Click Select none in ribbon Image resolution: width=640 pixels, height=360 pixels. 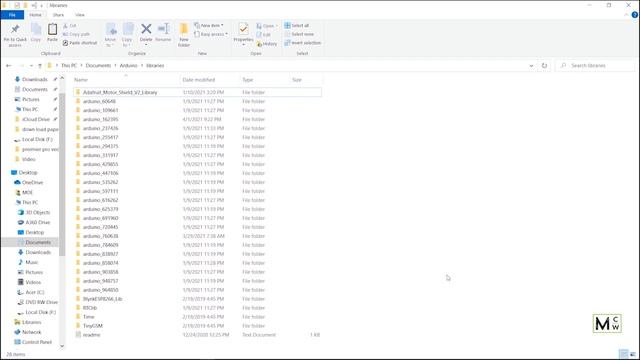pyautogui.click(x=299, y=34)
